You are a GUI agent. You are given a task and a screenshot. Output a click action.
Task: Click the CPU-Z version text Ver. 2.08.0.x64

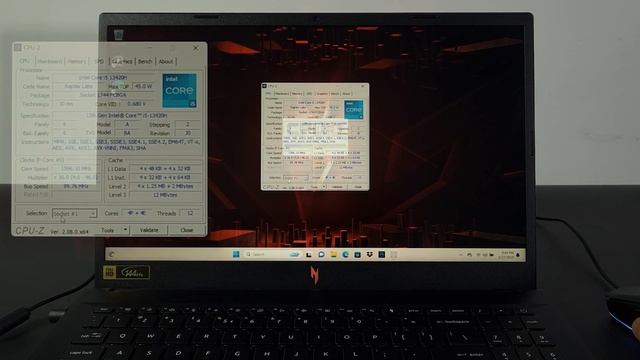tap(69, 231)
